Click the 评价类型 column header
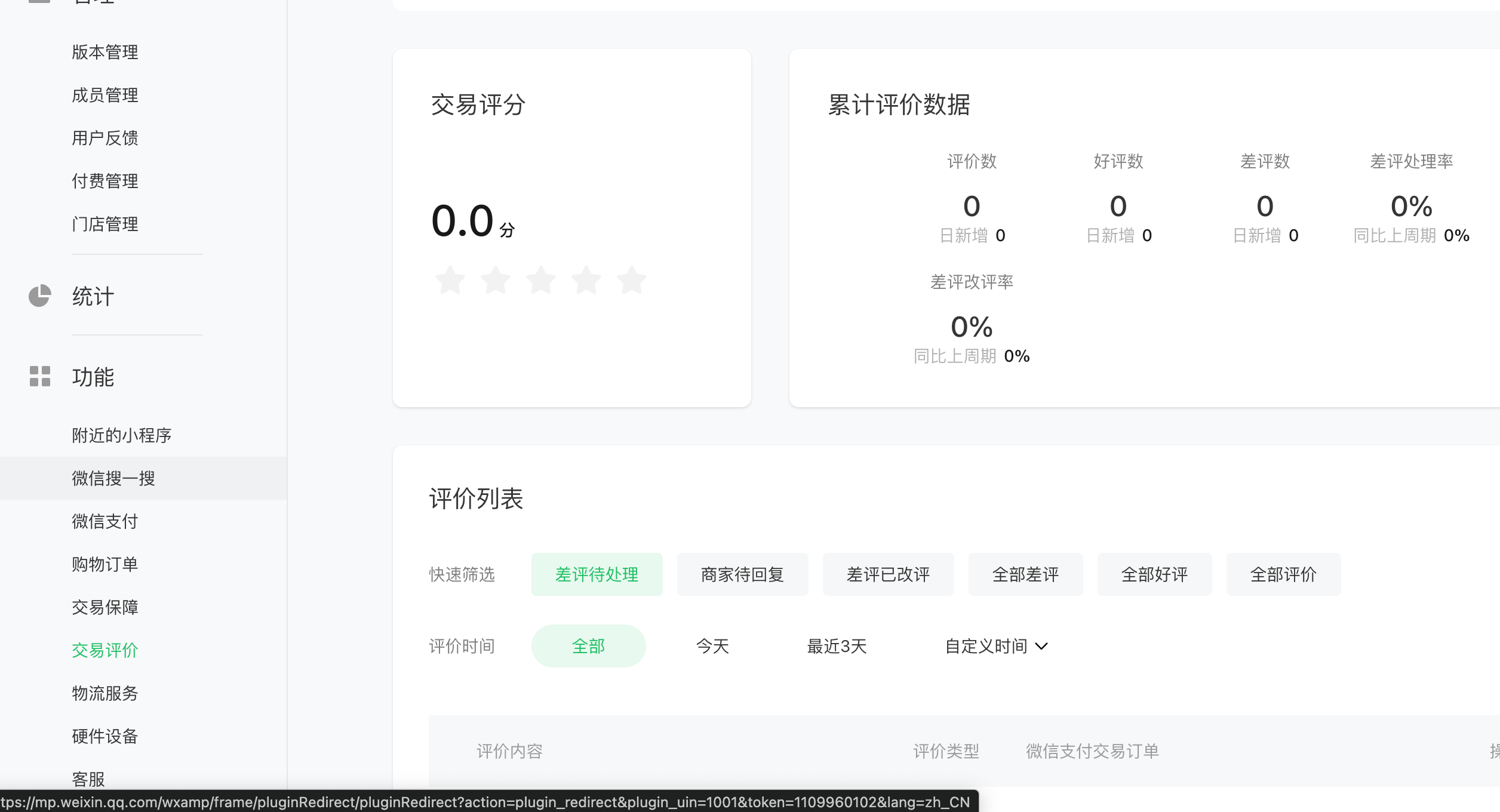The height and width of the screenshot is (812, 1500). click(x=946, y=751)
